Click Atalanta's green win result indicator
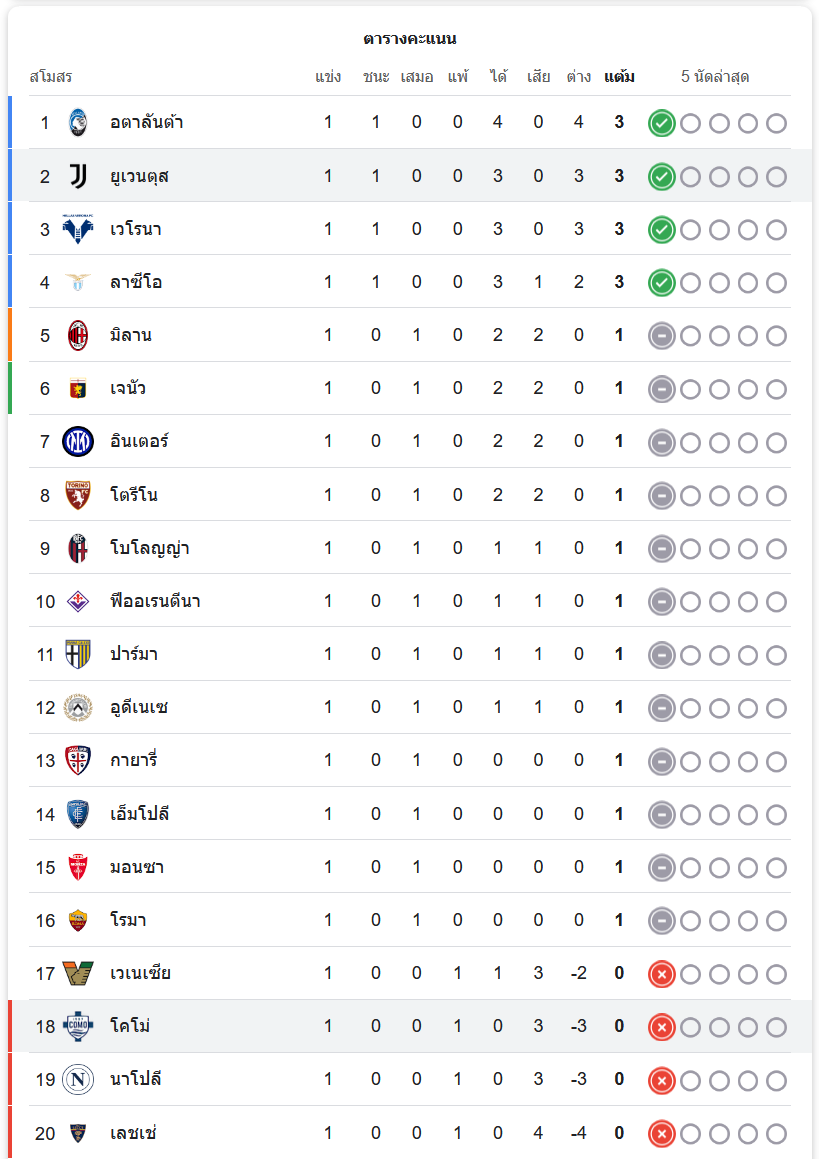 coord(661,124)
